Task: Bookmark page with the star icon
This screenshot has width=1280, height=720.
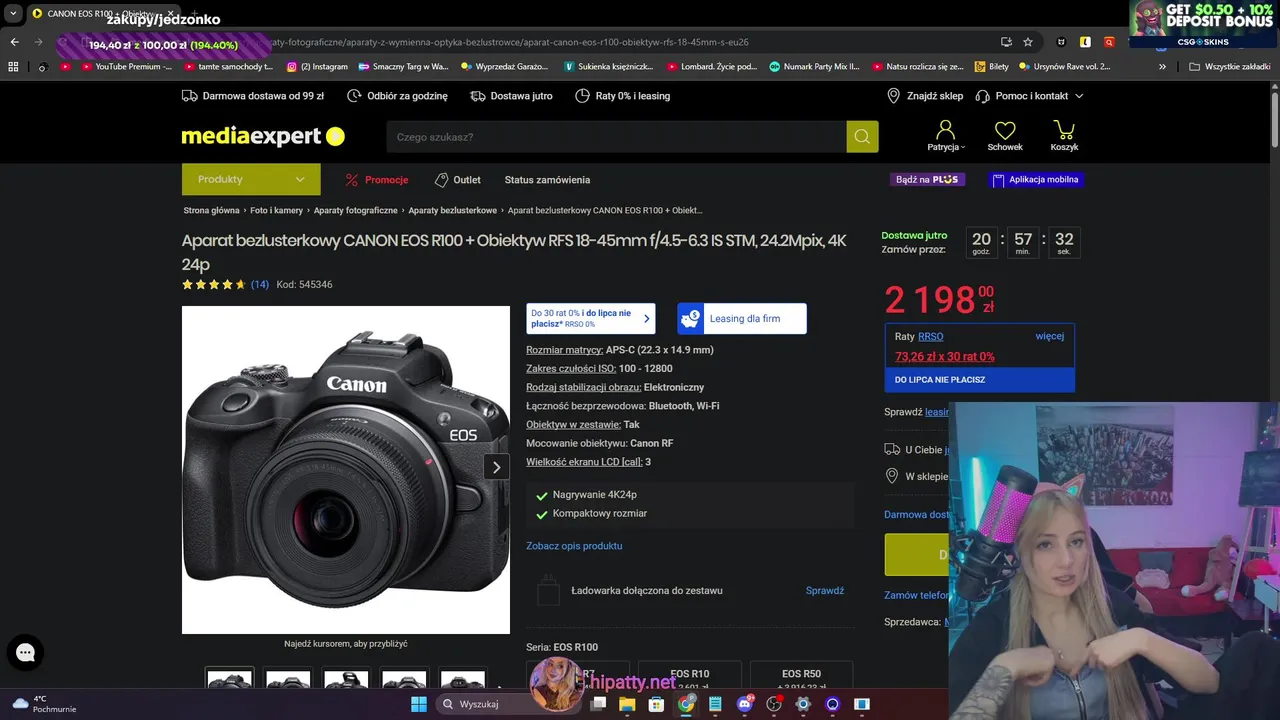Action: [x=1028, y=42]
